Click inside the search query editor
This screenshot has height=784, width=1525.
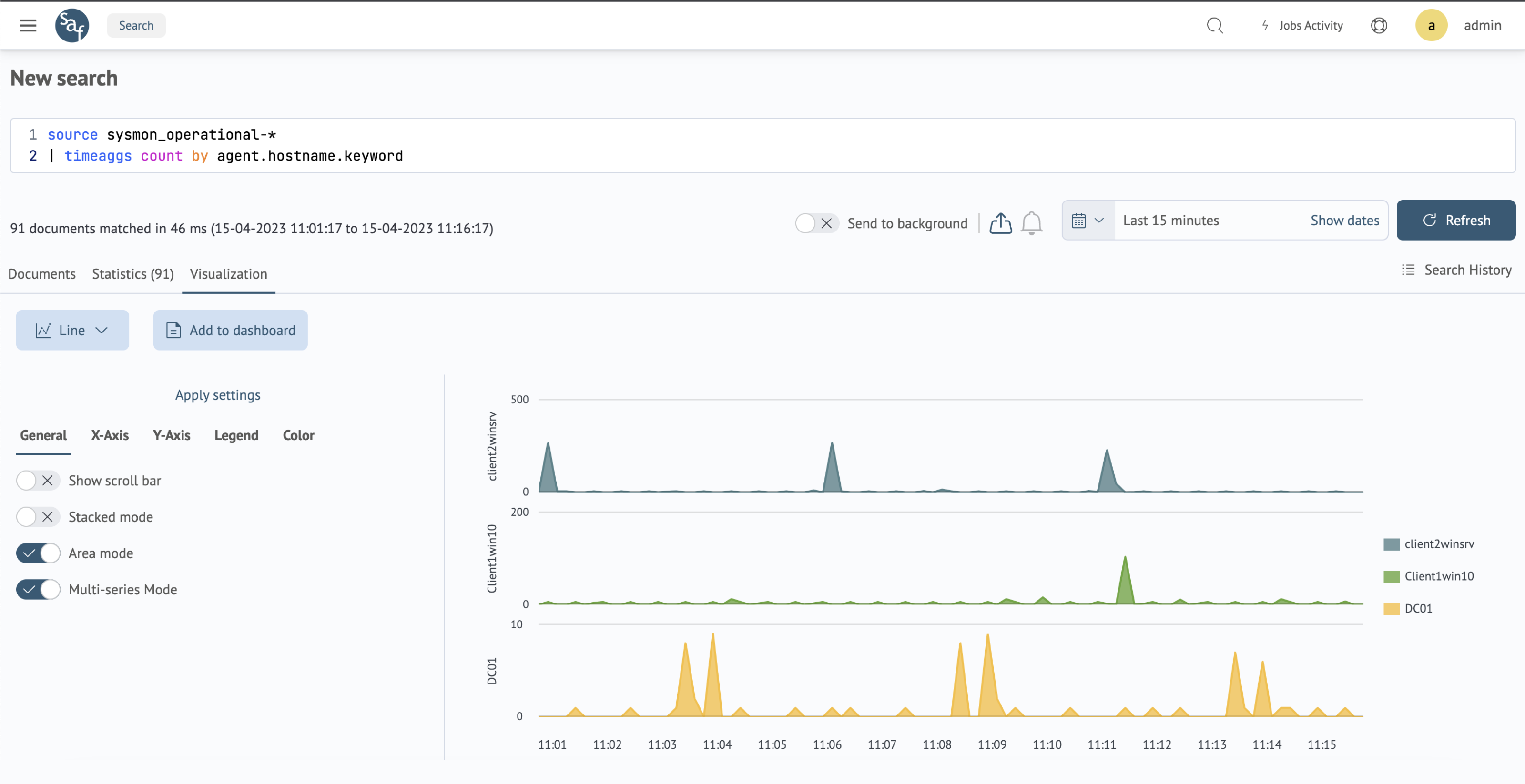[x=711, y=146]
